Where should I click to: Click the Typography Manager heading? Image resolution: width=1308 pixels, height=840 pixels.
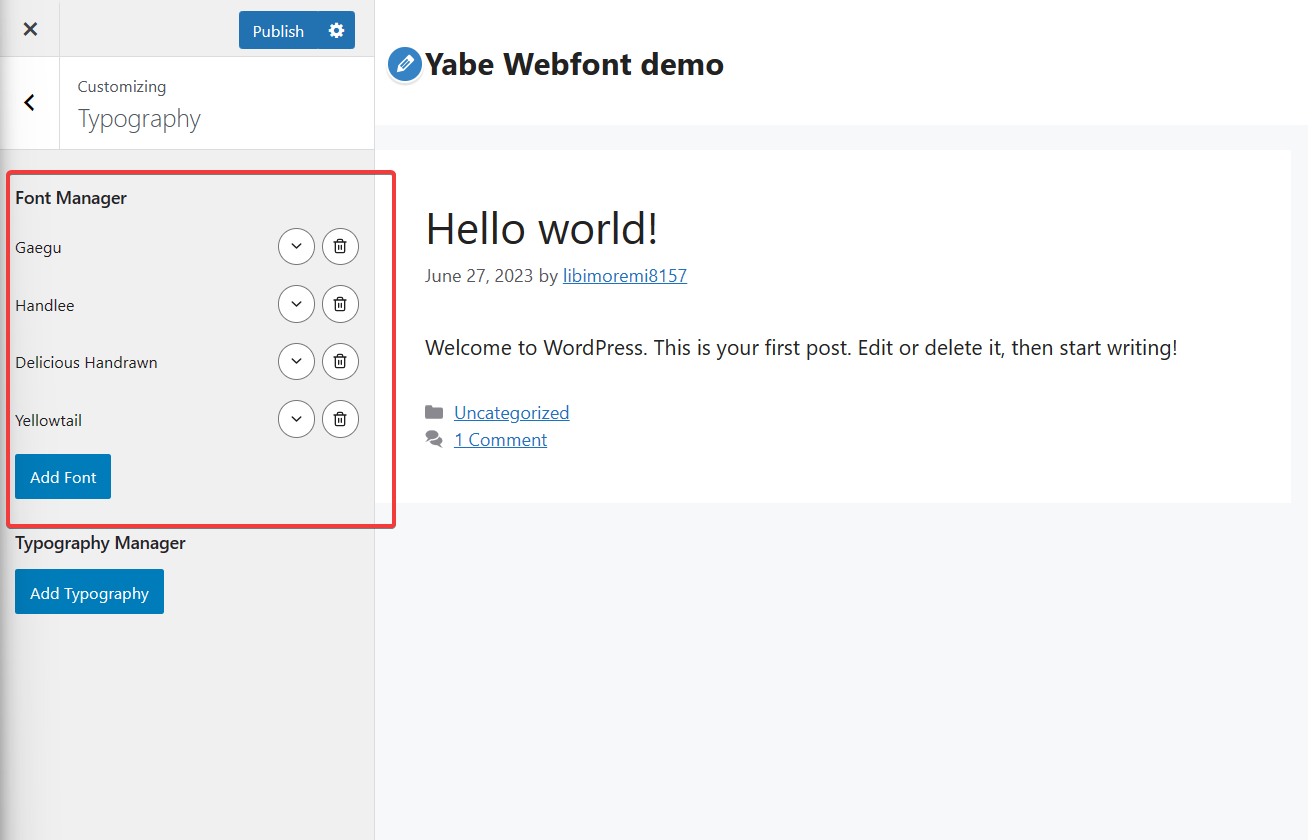(100, 543)
